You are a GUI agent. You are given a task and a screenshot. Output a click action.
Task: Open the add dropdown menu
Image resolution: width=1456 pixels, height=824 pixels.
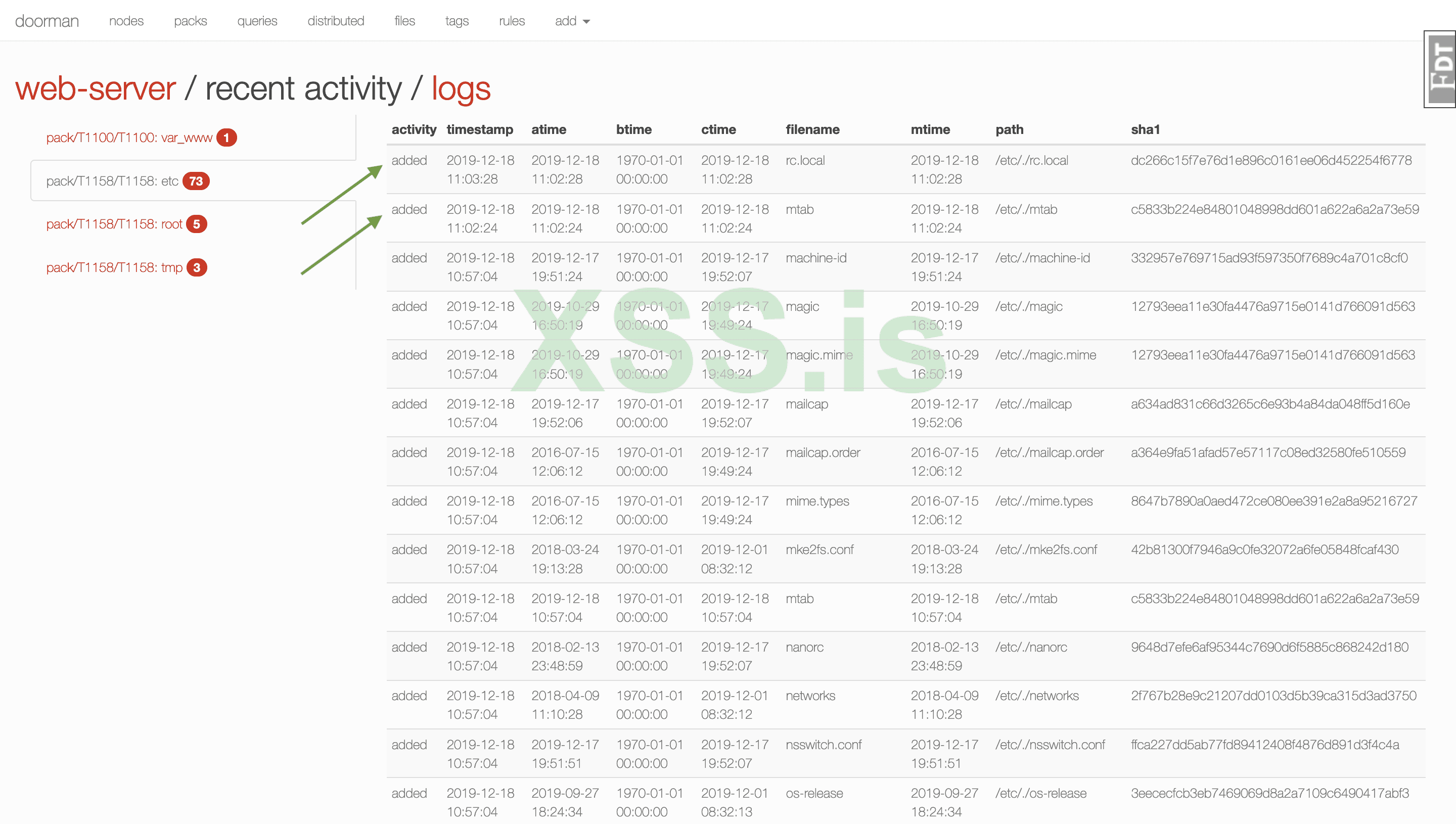572,21
